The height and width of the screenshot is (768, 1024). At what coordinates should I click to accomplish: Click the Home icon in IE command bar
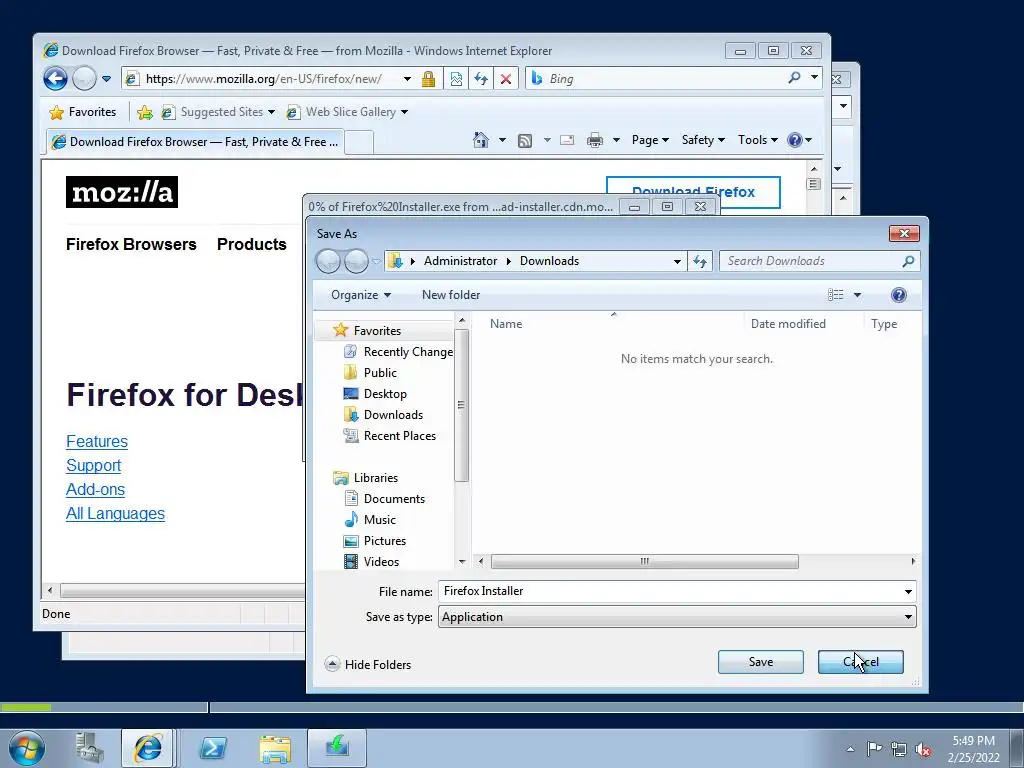point(481,140)
